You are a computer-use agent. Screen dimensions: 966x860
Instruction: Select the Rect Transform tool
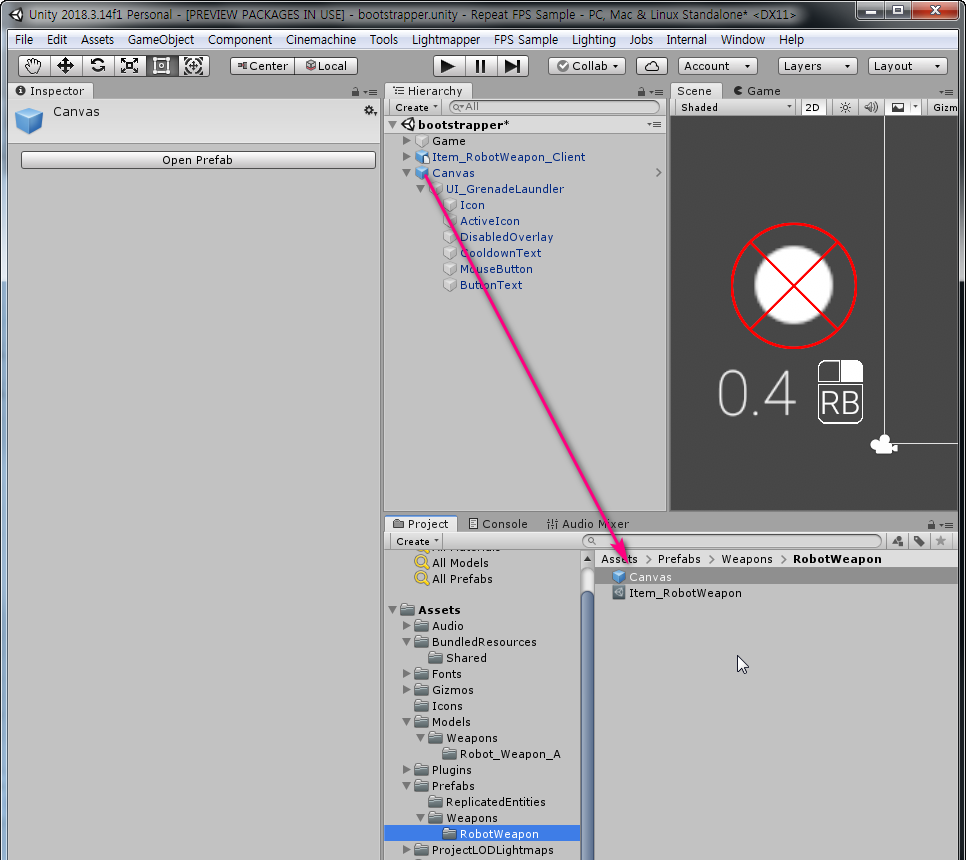161,66
